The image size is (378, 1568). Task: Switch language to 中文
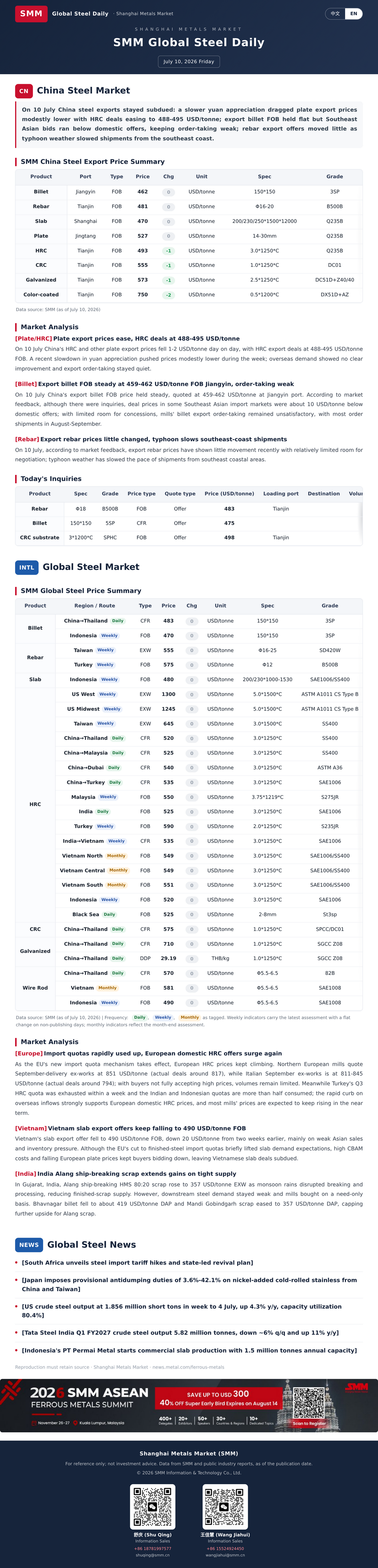[336, 13]
